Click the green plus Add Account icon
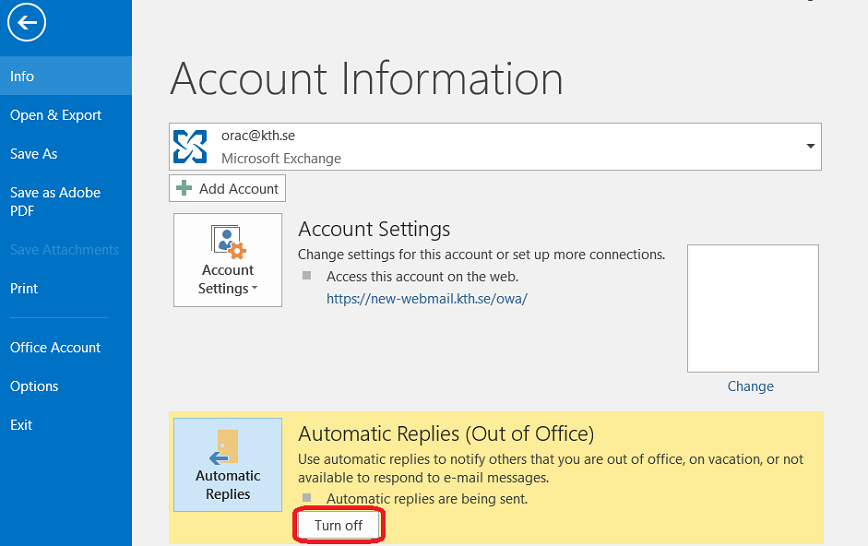 (184, 188)
